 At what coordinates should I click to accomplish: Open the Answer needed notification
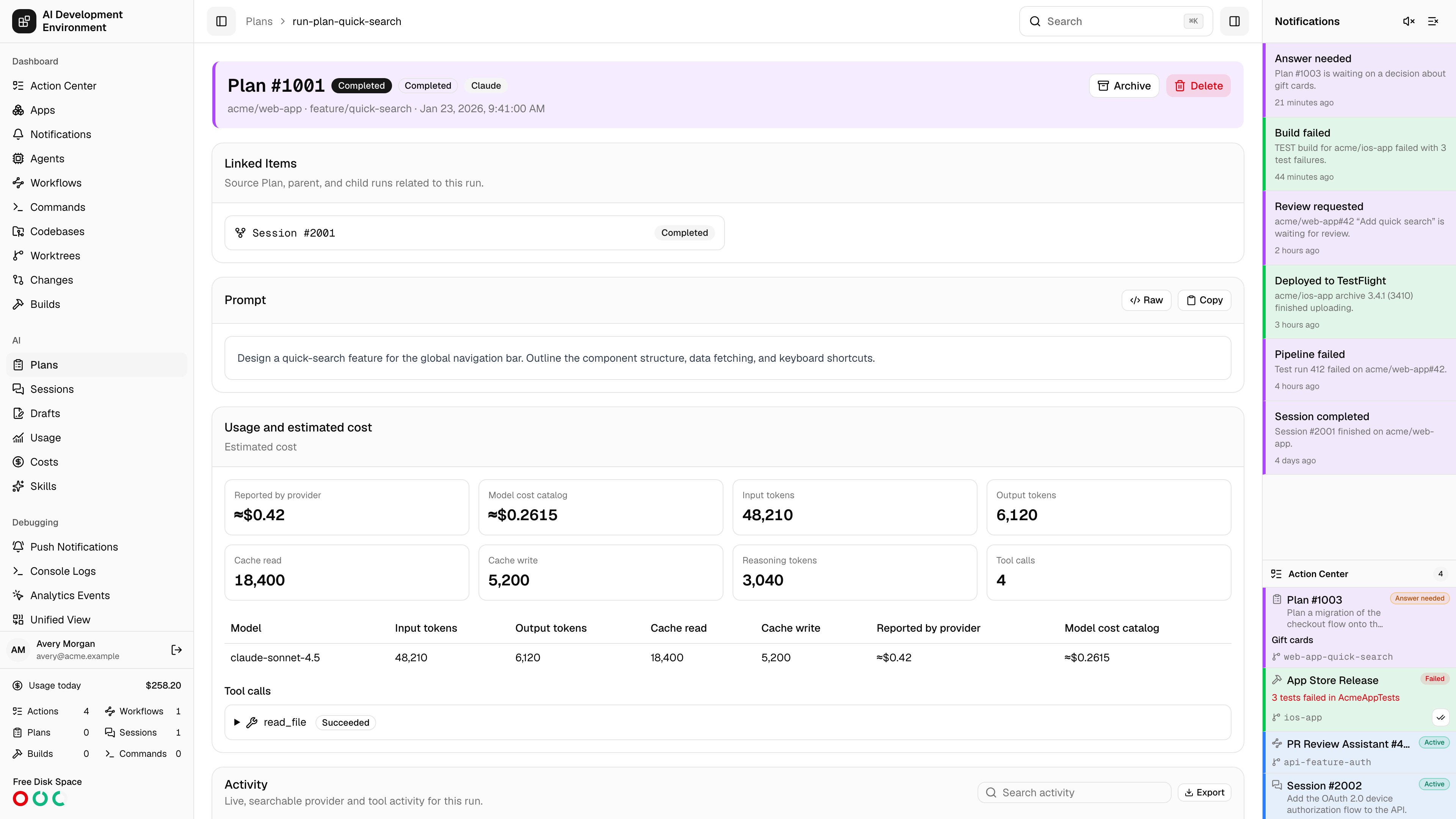pos(1359,80)
